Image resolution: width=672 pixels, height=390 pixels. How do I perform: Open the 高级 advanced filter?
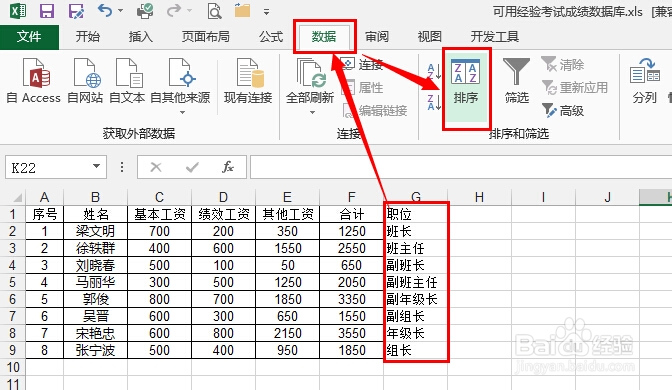pos(563,111)
